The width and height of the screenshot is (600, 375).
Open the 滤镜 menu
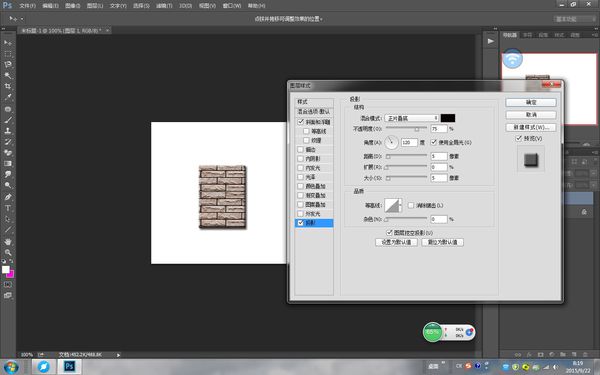pos(164,6)
